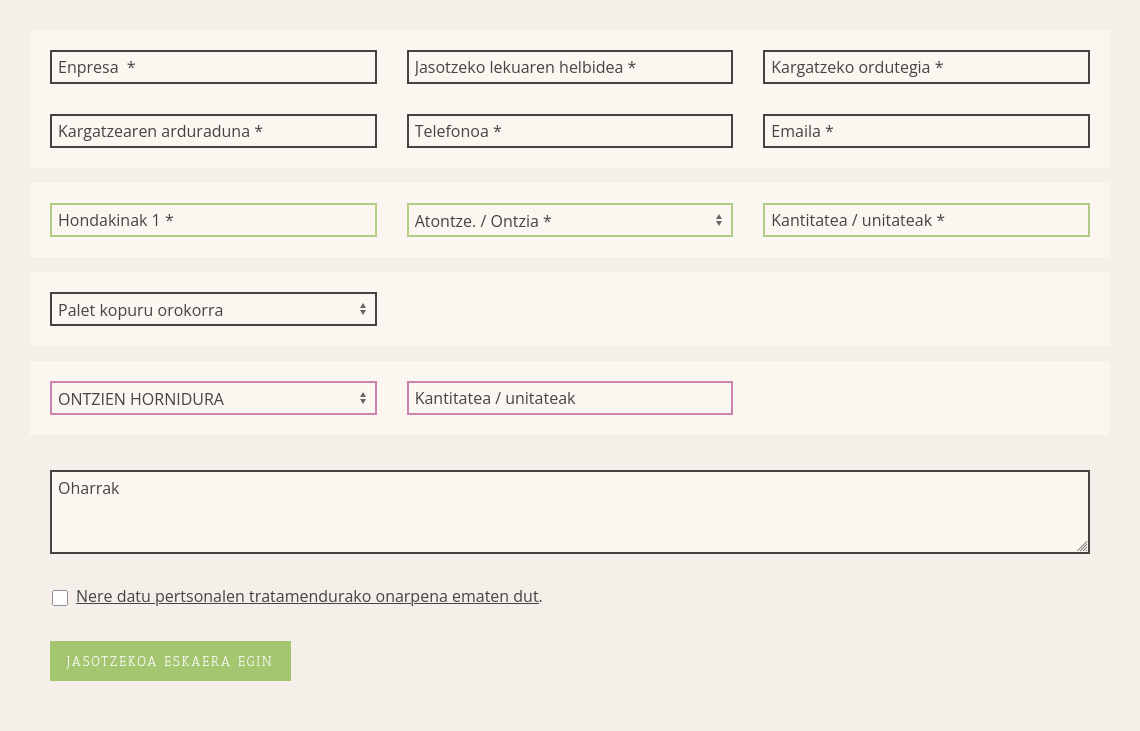This screenshot has width=1140, height=731.
Task: Open the Atontze. / Ontzia dropdown
Action: (569, 220)
